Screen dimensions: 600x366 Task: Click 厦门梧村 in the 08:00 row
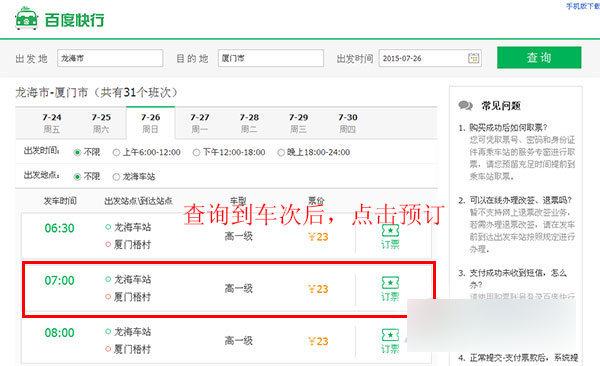(x=132, y=349)
